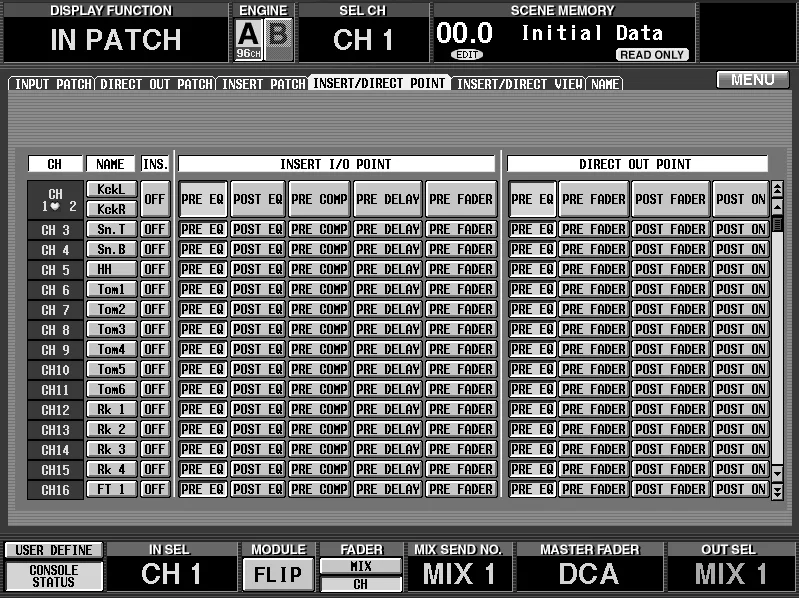The width and height of the screenshot is (799, 598).
Task: Nudge channel list down one step with arrow
Action: click(777, 474)
